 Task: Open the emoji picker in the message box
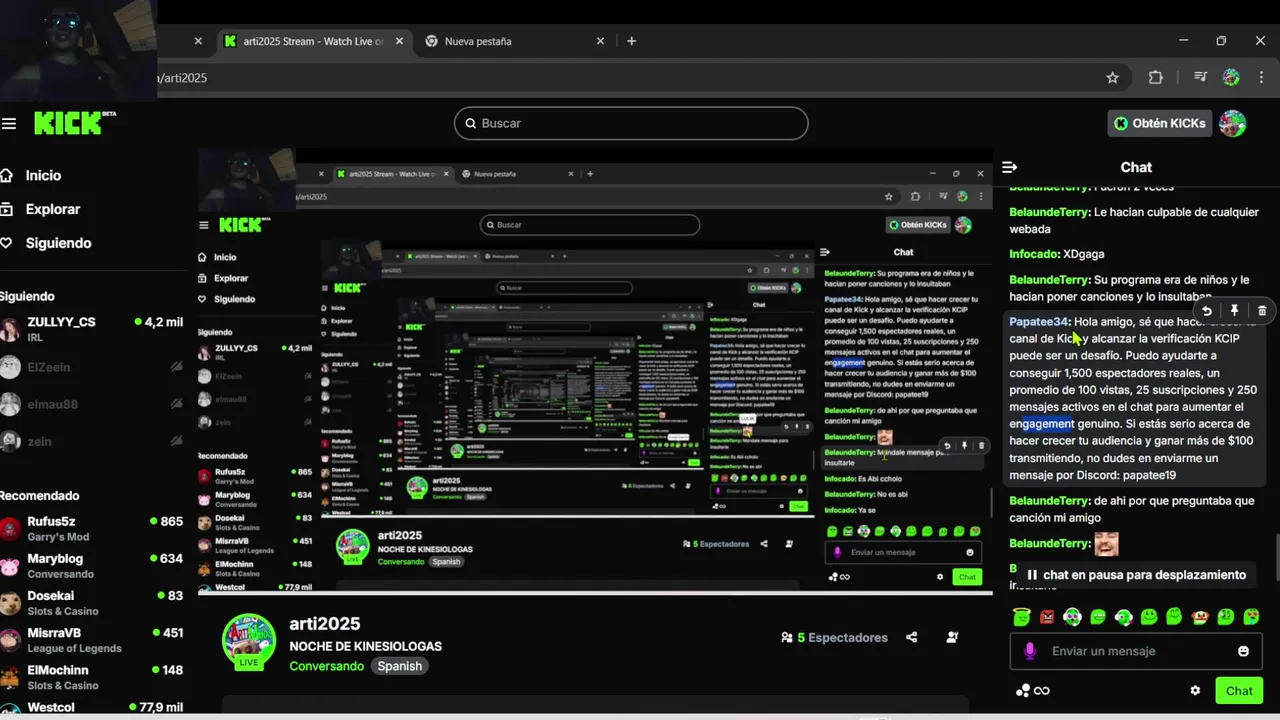[1243, 651]
